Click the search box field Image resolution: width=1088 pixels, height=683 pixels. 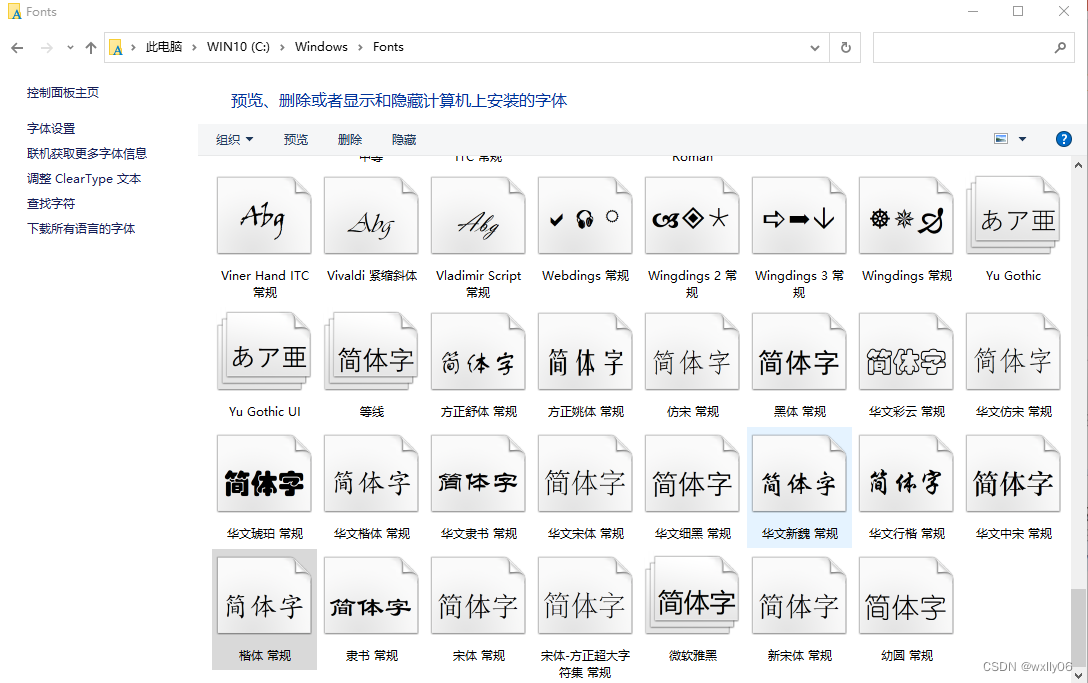click(974, 47)
